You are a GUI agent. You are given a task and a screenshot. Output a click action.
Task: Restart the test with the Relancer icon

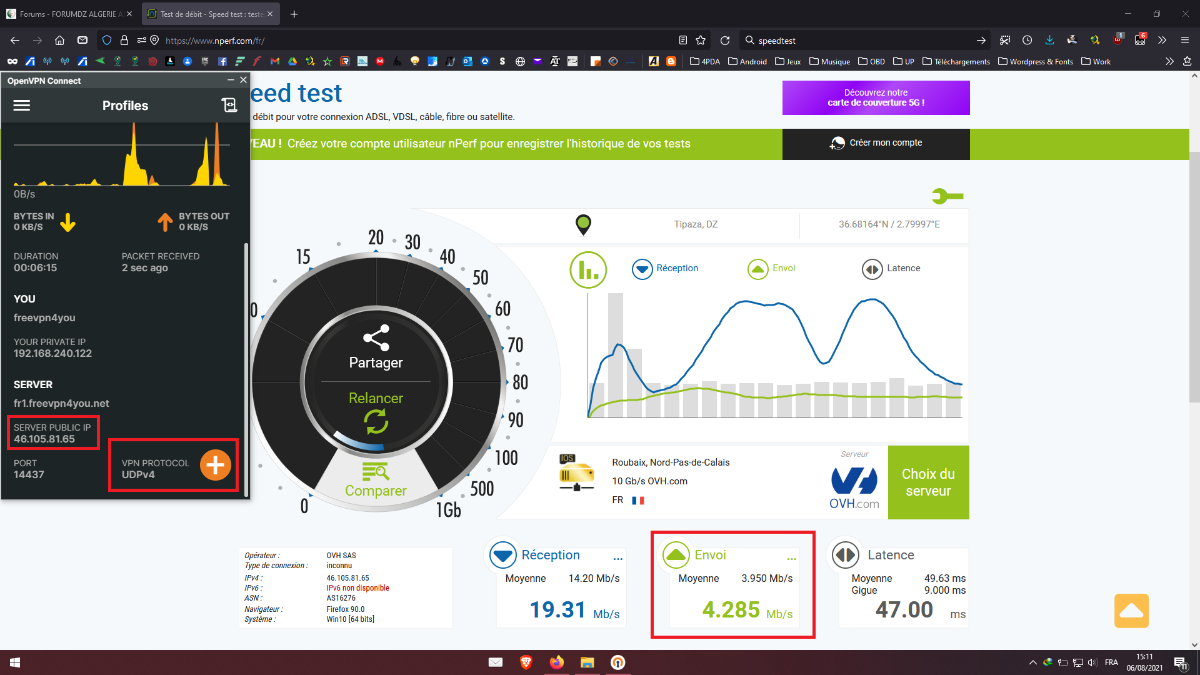pyautogui.click(x=376, y=422)
